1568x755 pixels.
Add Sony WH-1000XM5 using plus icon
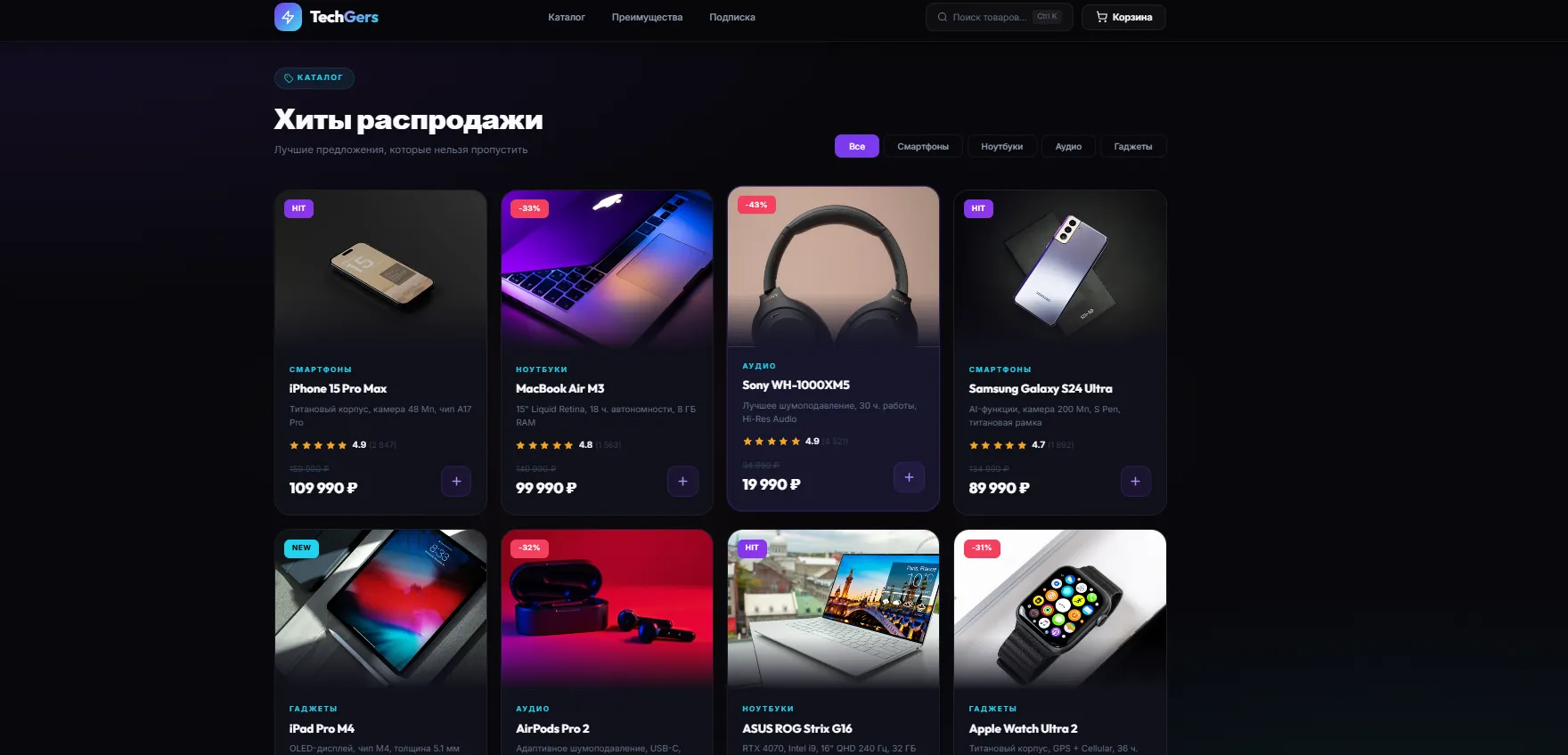point(909,478)
